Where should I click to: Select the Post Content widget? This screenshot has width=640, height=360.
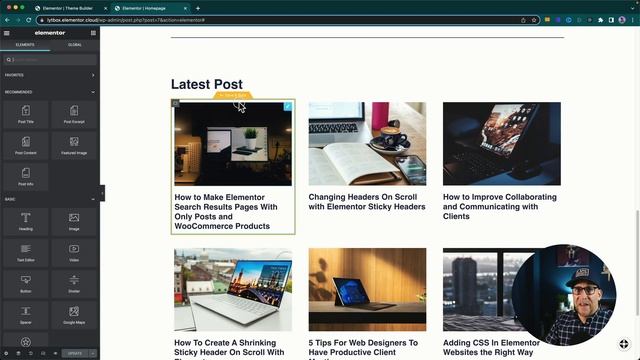[x=26, y=145]
